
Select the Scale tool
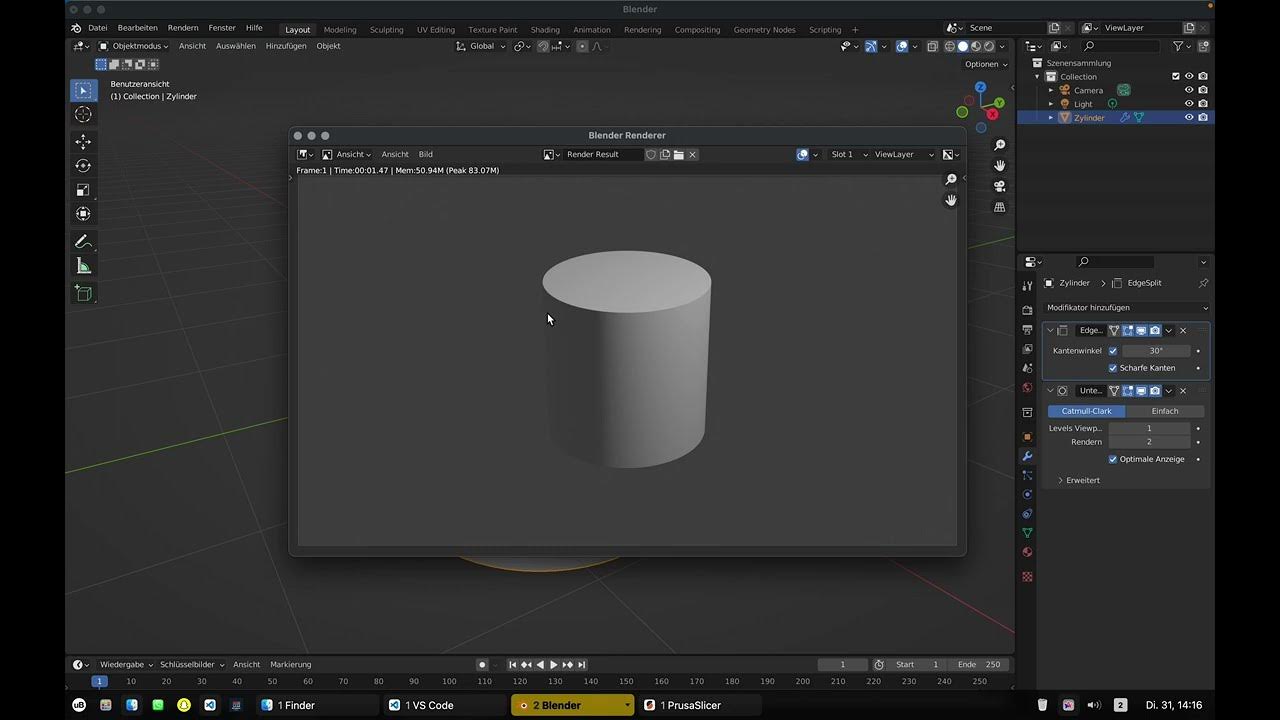(x=83, y=190)
